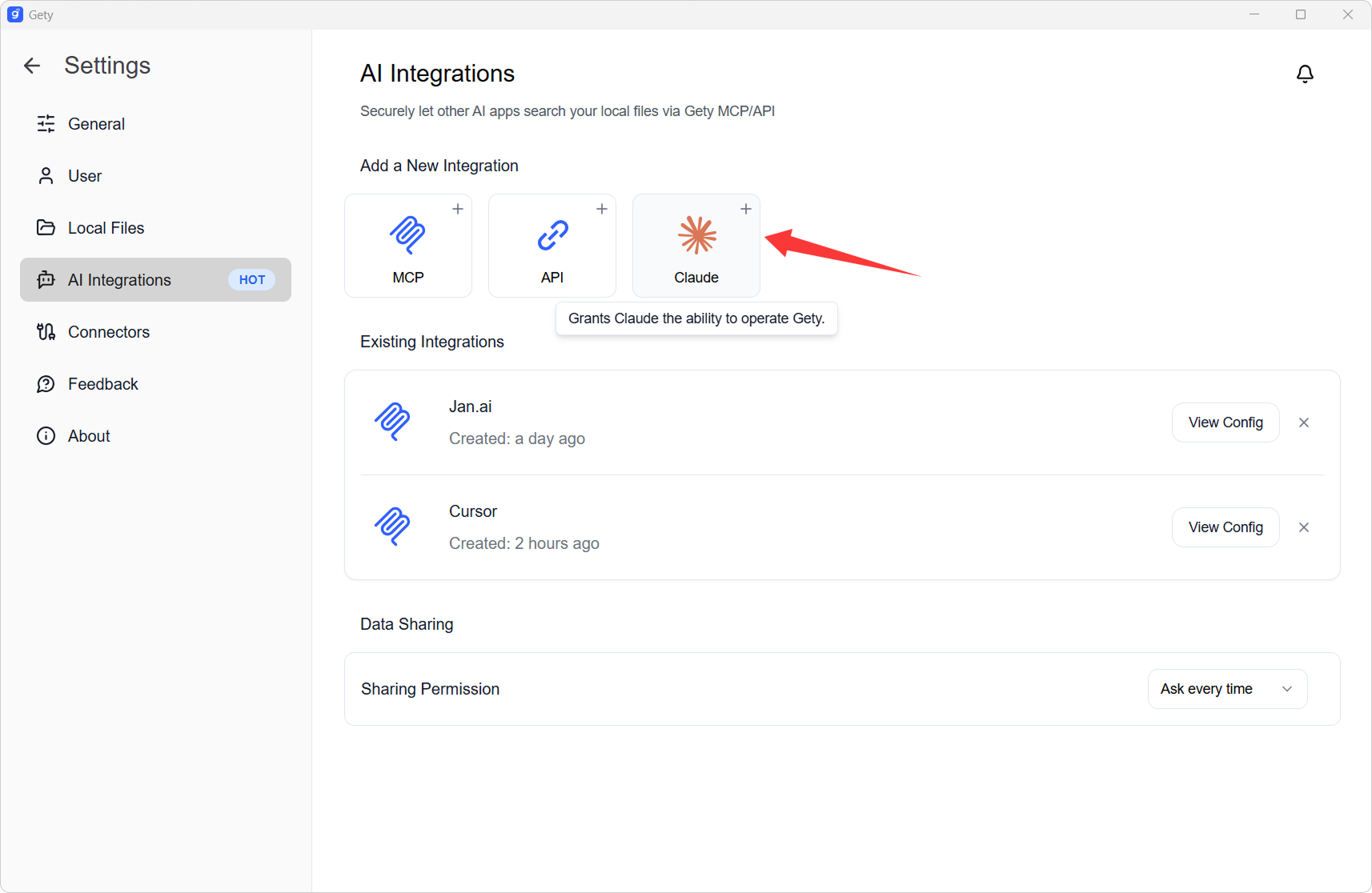Click the User person icon
The height and width of the screenshot is (893, 1372).
[x=46, y=175]
